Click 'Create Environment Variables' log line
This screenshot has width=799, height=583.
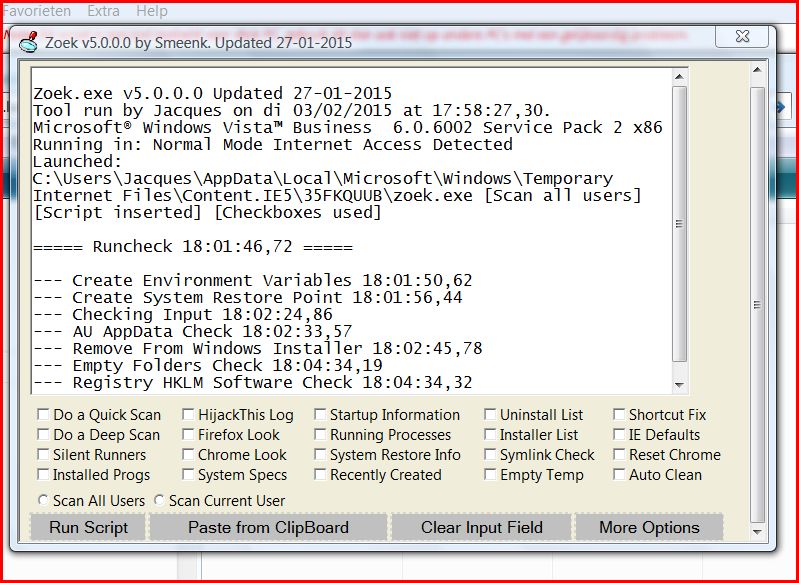[x=253, y=280]
